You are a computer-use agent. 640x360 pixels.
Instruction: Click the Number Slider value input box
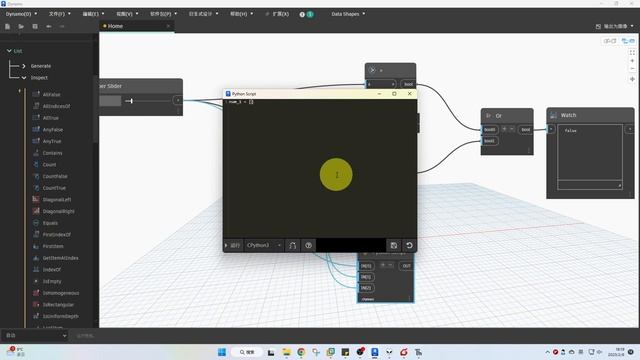coord(110,101)
